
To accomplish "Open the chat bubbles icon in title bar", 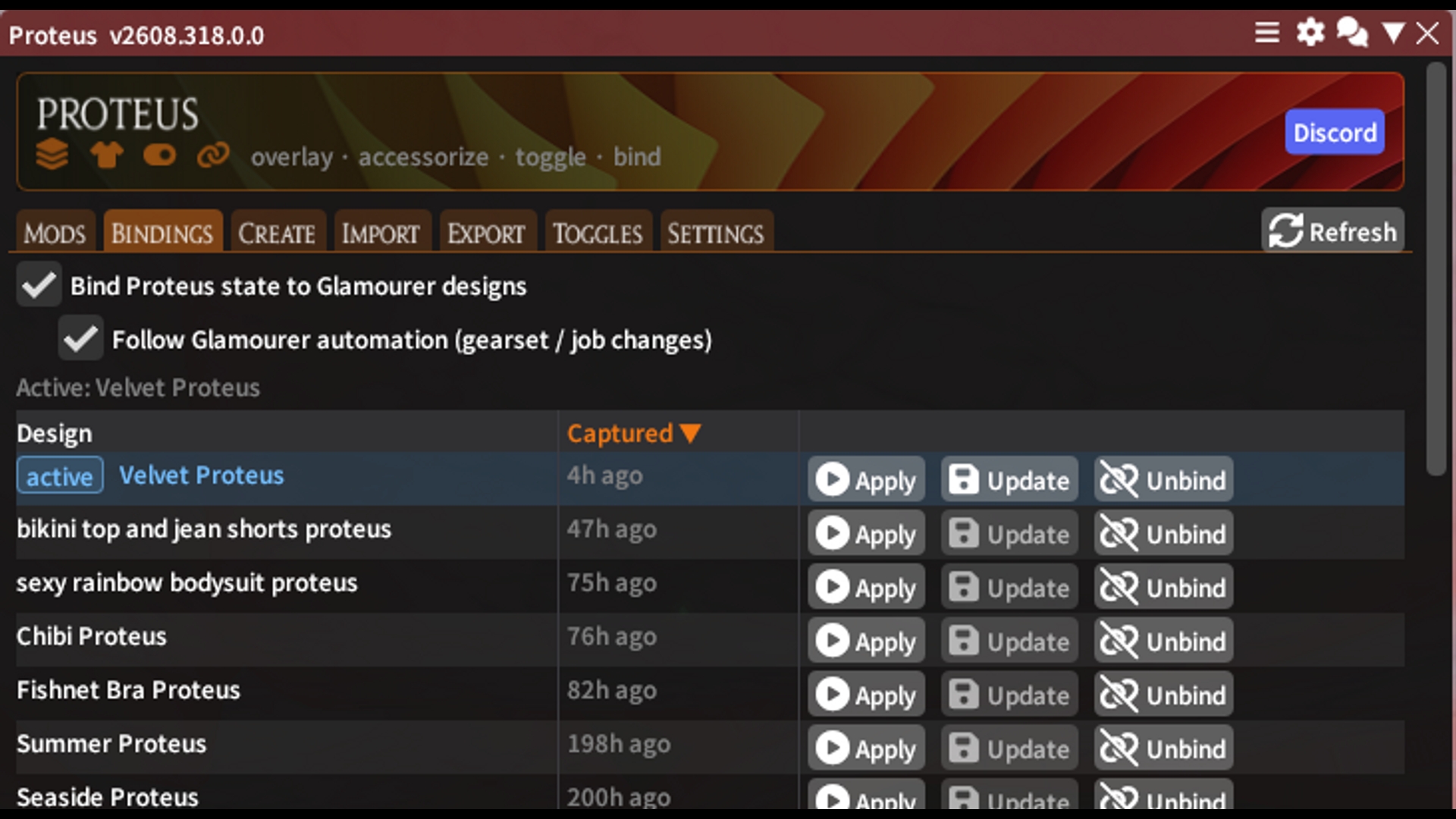I will coord(1352,33).
